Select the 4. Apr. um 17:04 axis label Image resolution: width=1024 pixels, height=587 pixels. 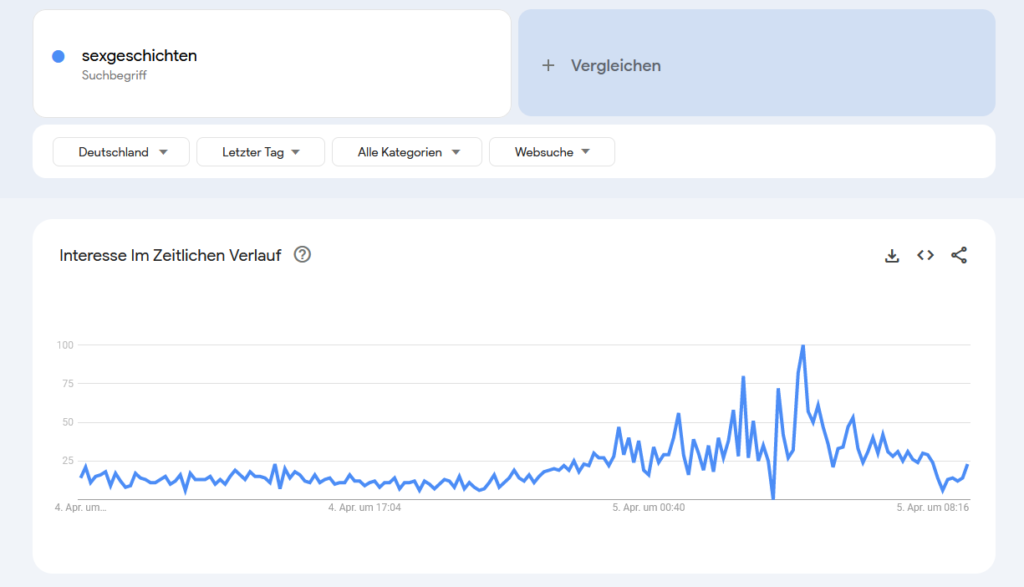(365, 508)
